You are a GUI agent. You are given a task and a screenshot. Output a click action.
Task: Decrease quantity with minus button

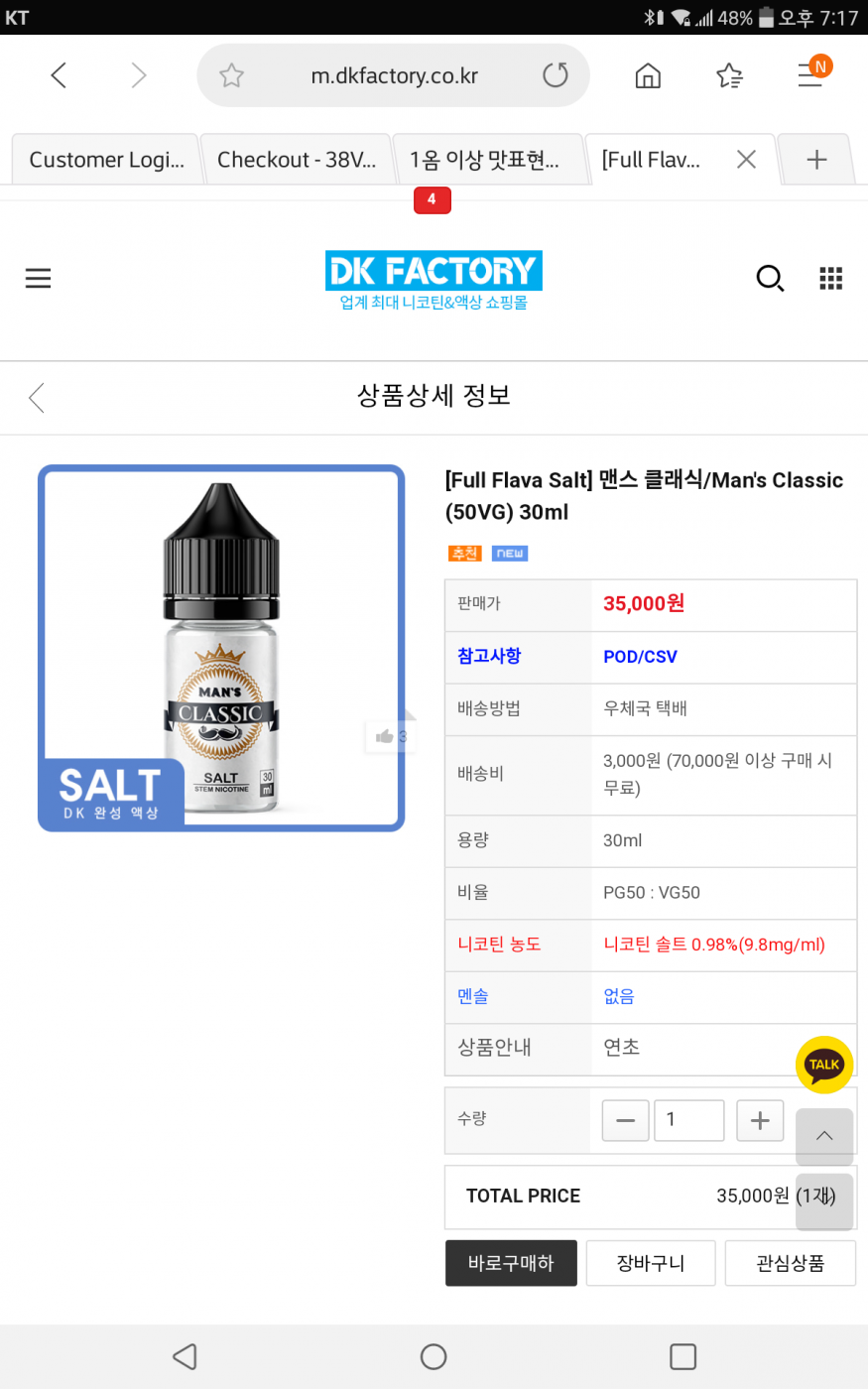point(626,1121)
